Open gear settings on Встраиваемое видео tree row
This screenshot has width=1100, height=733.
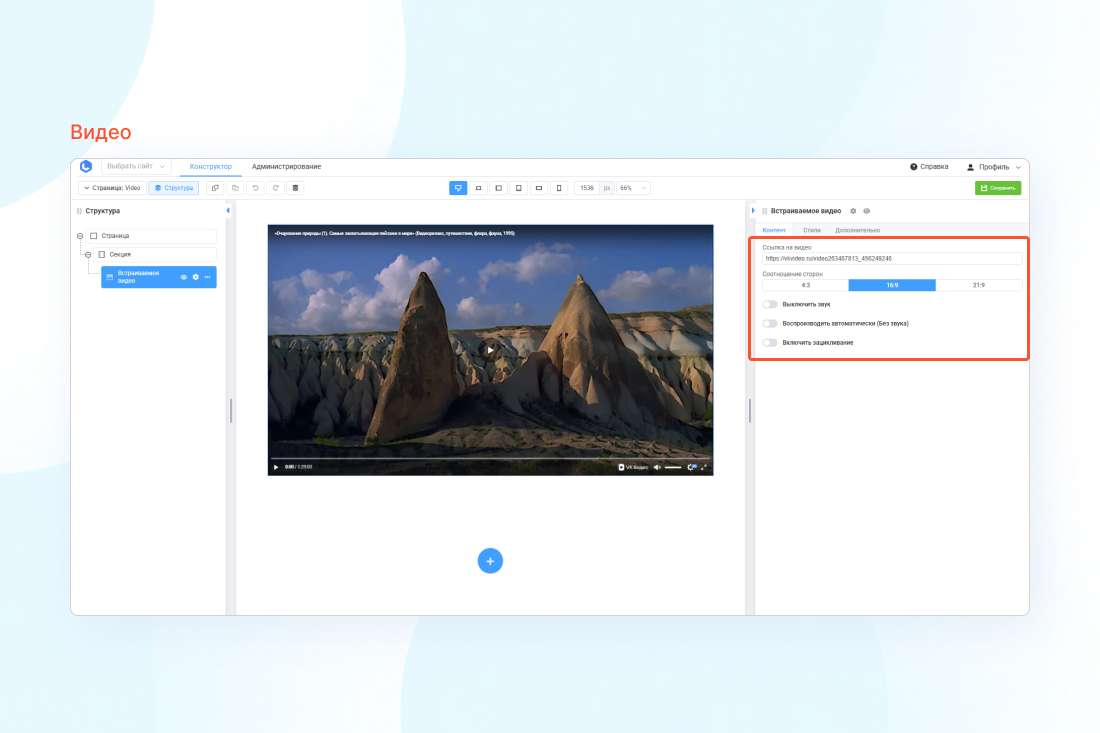tap(196, 277)
